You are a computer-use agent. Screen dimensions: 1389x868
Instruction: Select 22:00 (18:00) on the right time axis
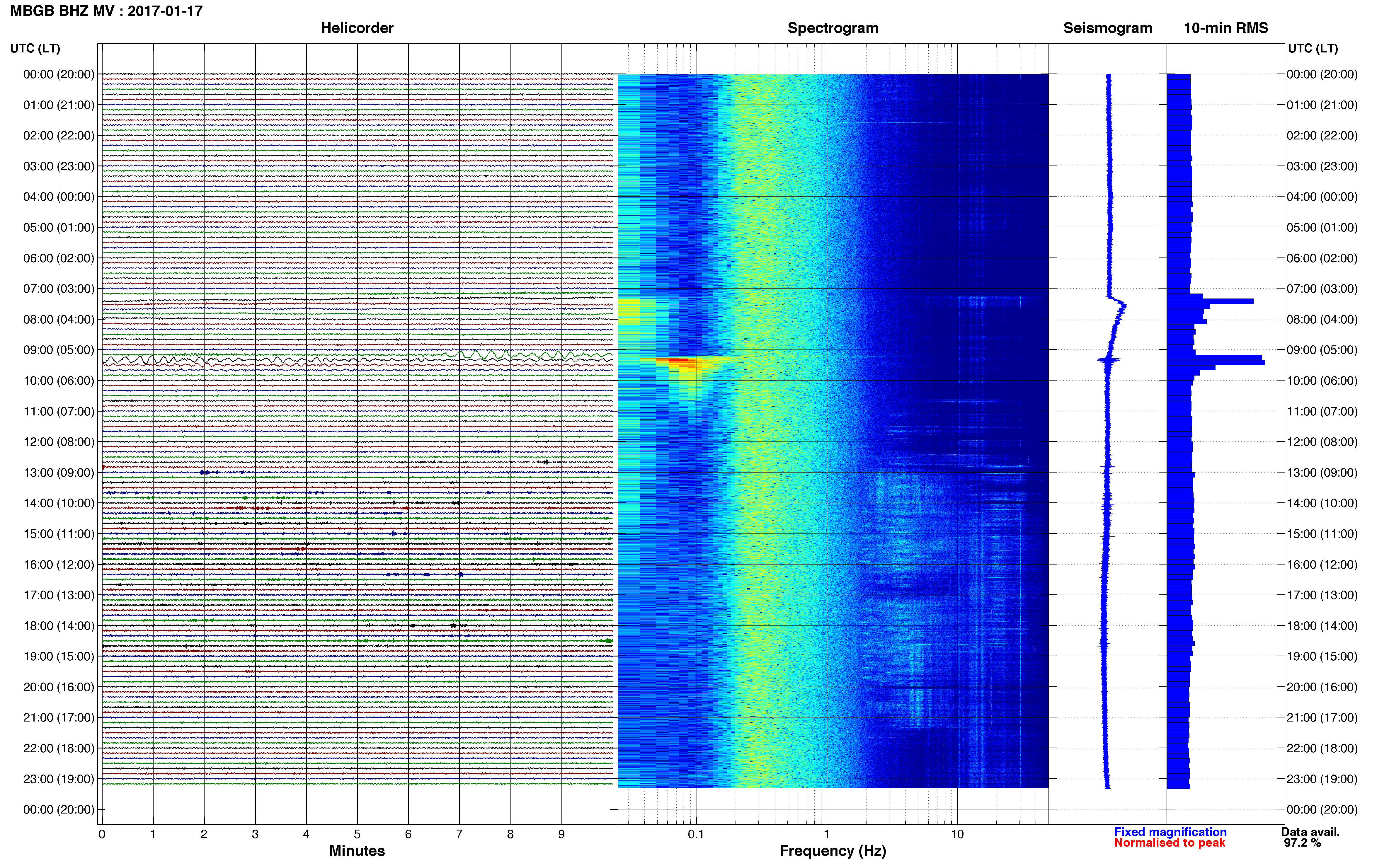(x=1322, y=748)
